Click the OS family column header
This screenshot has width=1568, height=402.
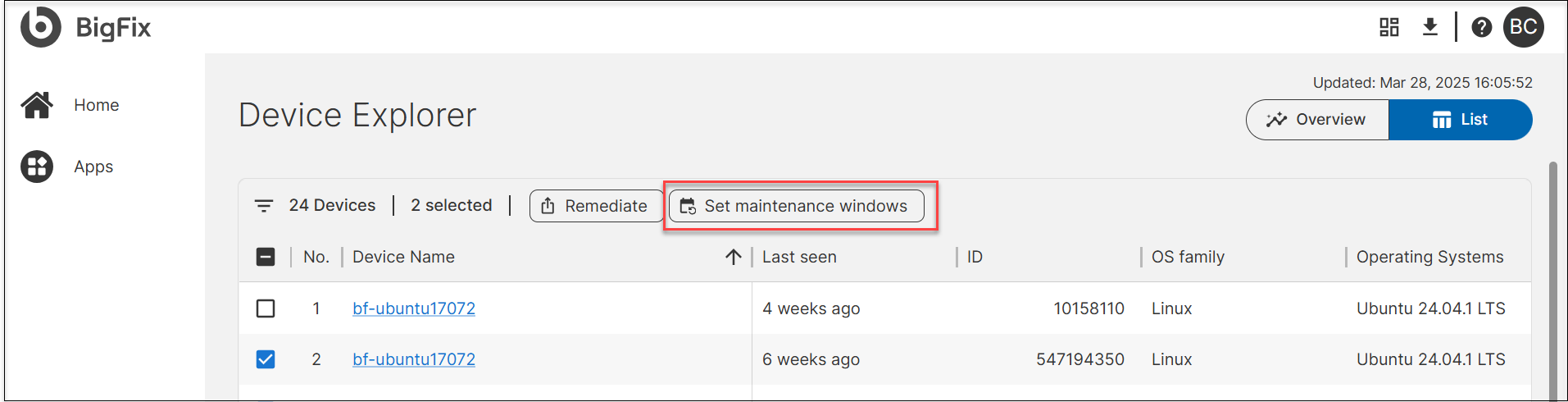point(1188,257)
